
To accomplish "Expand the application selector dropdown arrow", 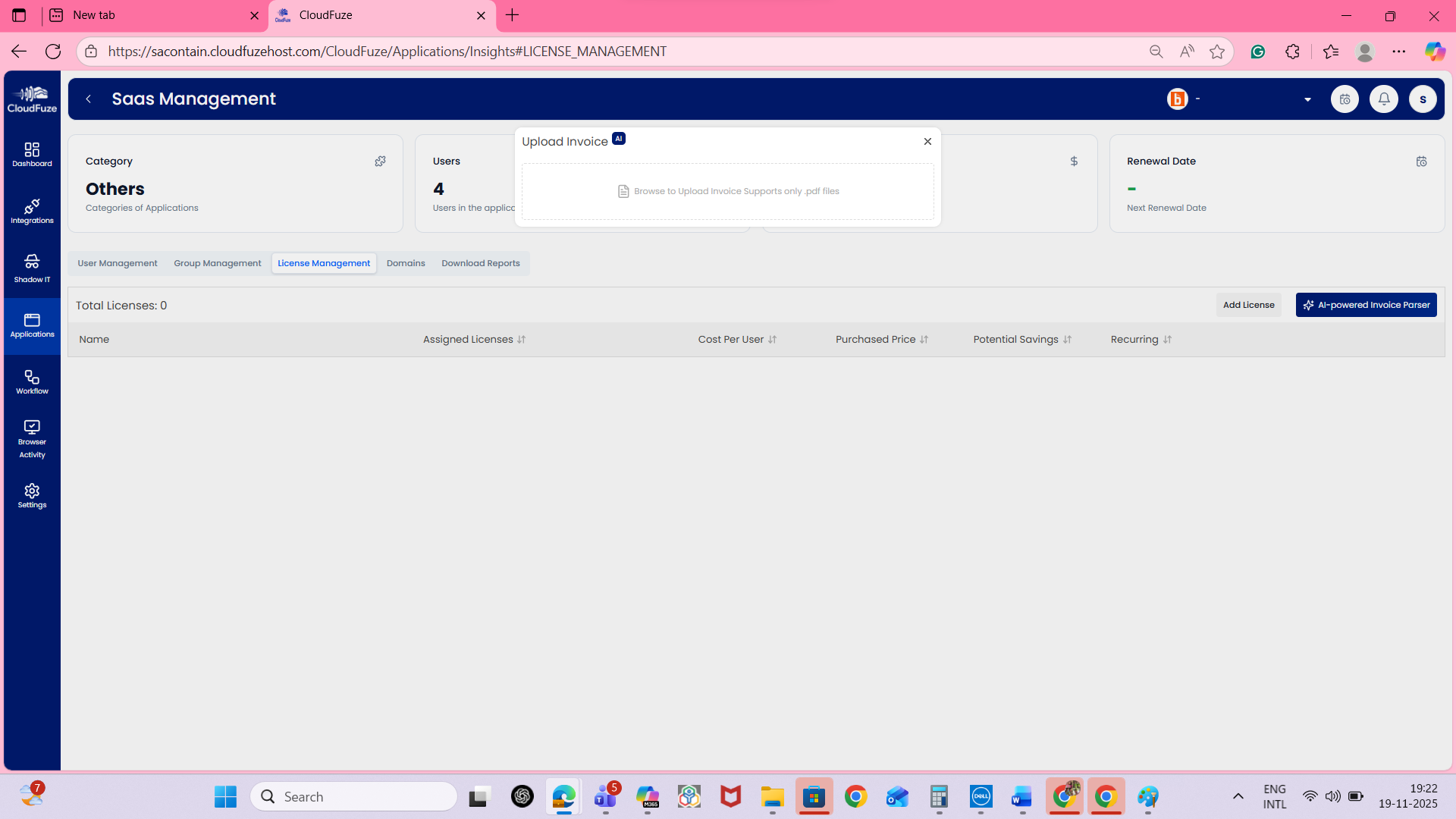I will (x=1307, y=99).
